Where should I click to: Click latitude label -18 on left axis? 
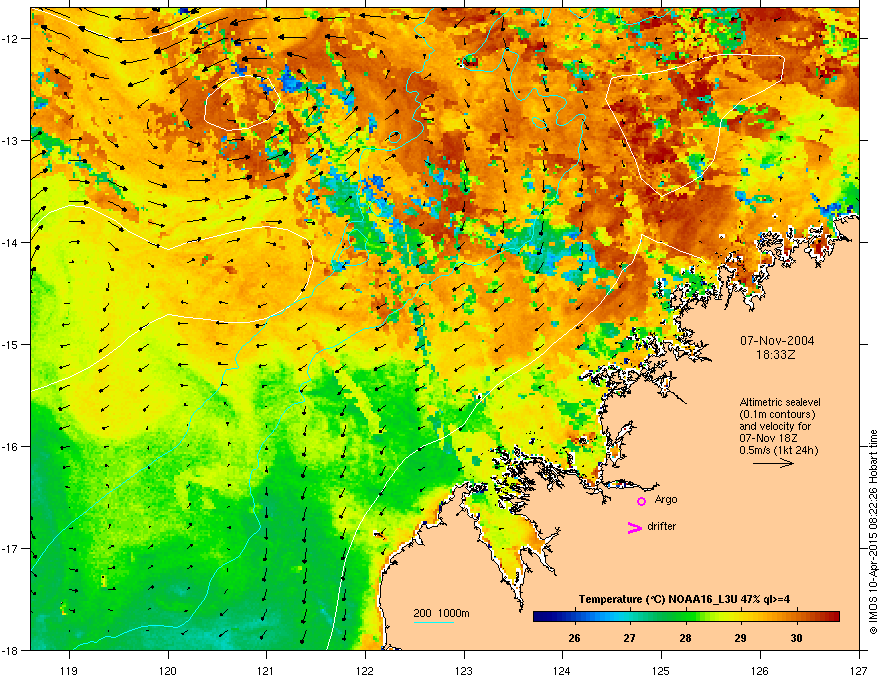point(11,650)
